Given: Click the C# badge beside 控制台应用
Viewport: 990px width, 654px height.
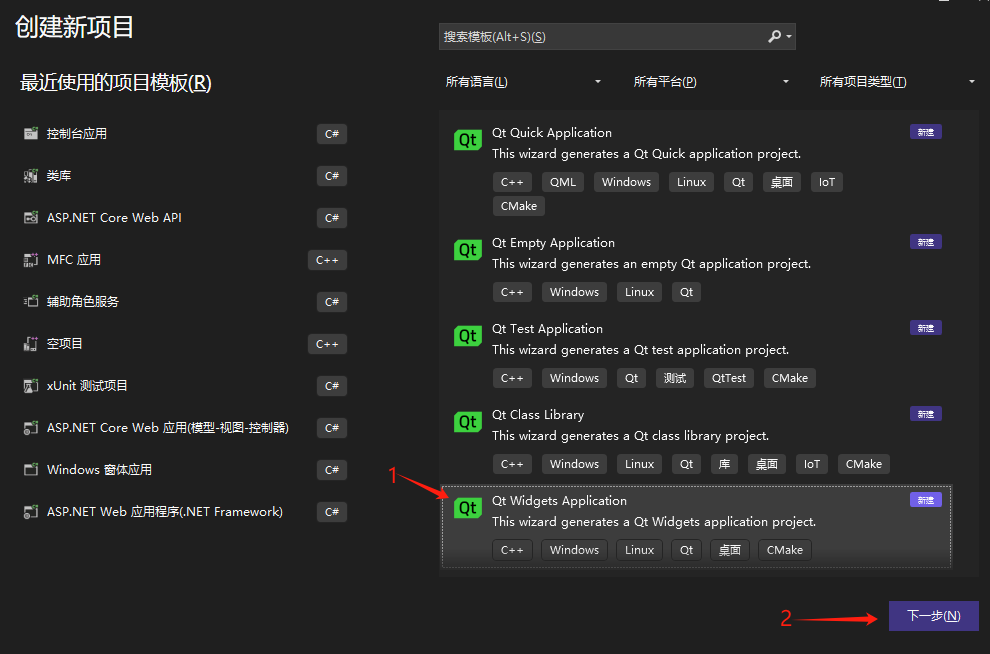Looking at the screenshot, I should [331, 134].
